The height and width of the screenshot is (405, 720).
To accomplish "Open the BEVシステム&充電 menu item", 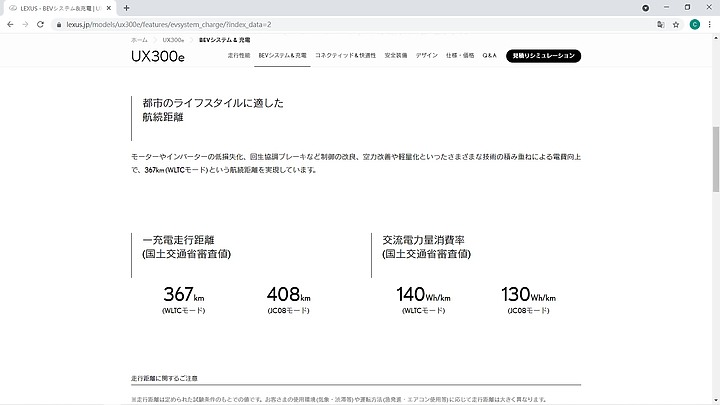I will point(282,56).
